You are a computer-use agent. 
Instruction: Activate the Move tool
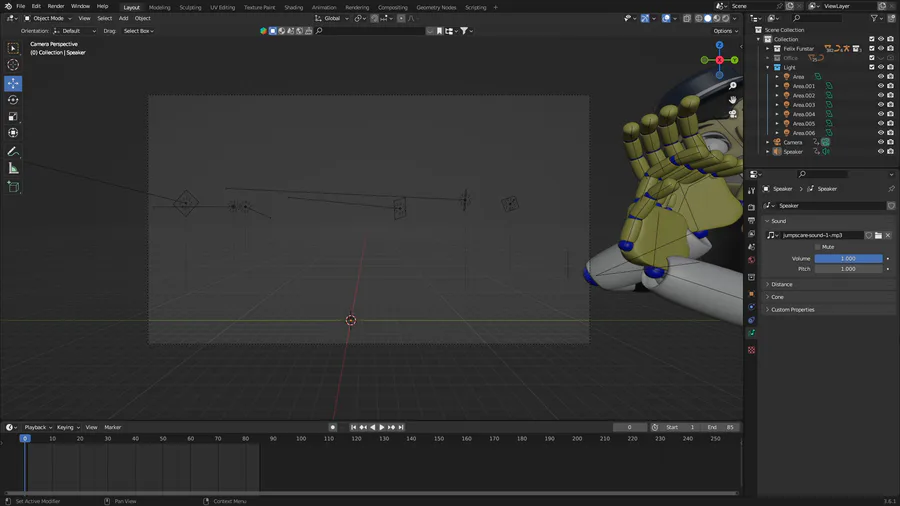click(13, 83)
